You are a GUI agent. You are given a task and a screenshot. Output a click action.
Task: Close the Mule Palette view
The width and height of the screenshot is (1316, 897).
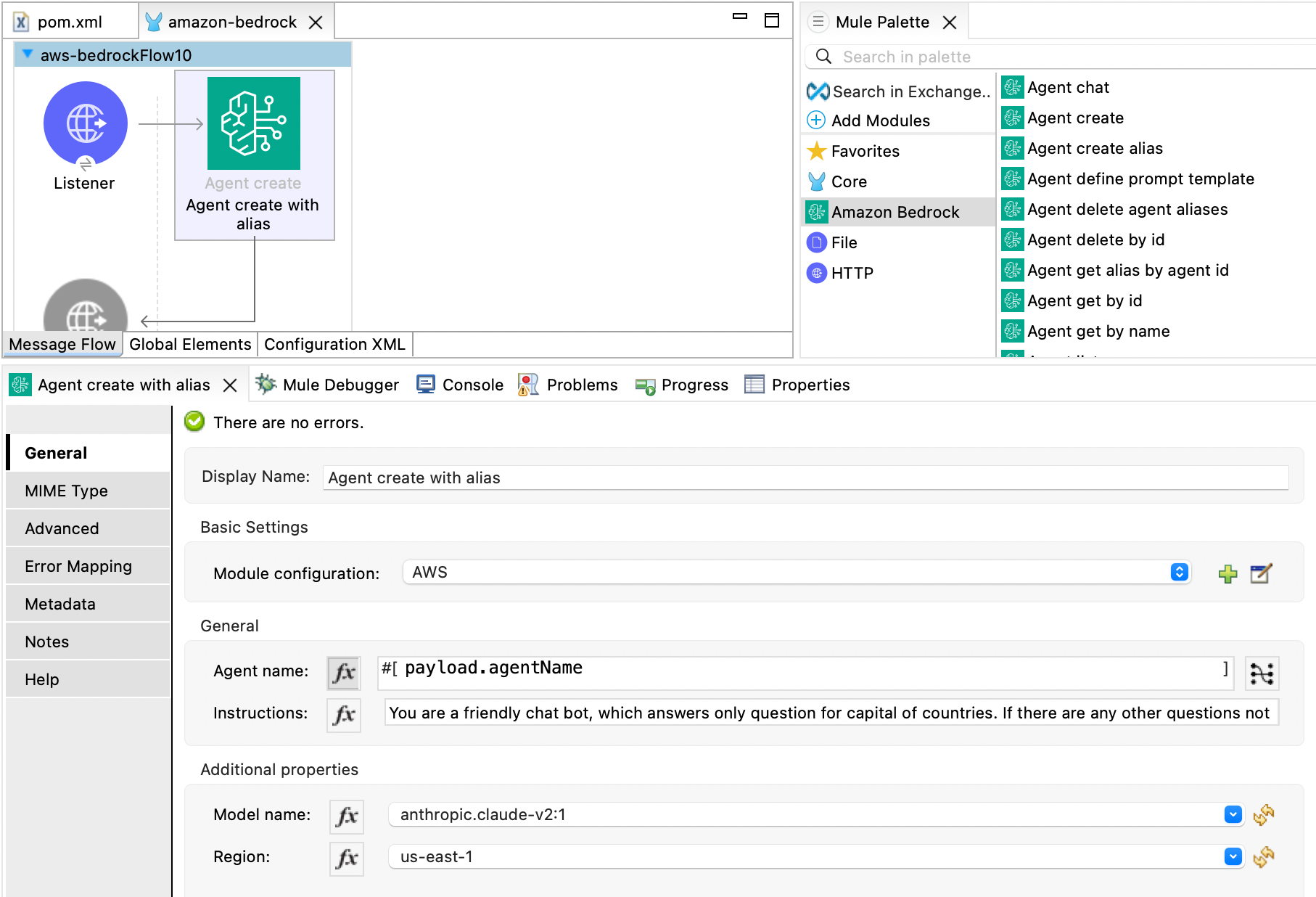pos(950,22)
